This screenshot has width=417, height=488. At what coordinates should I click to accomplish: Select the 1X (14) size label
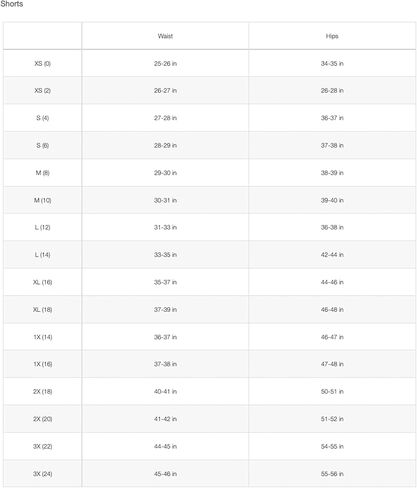42,337
